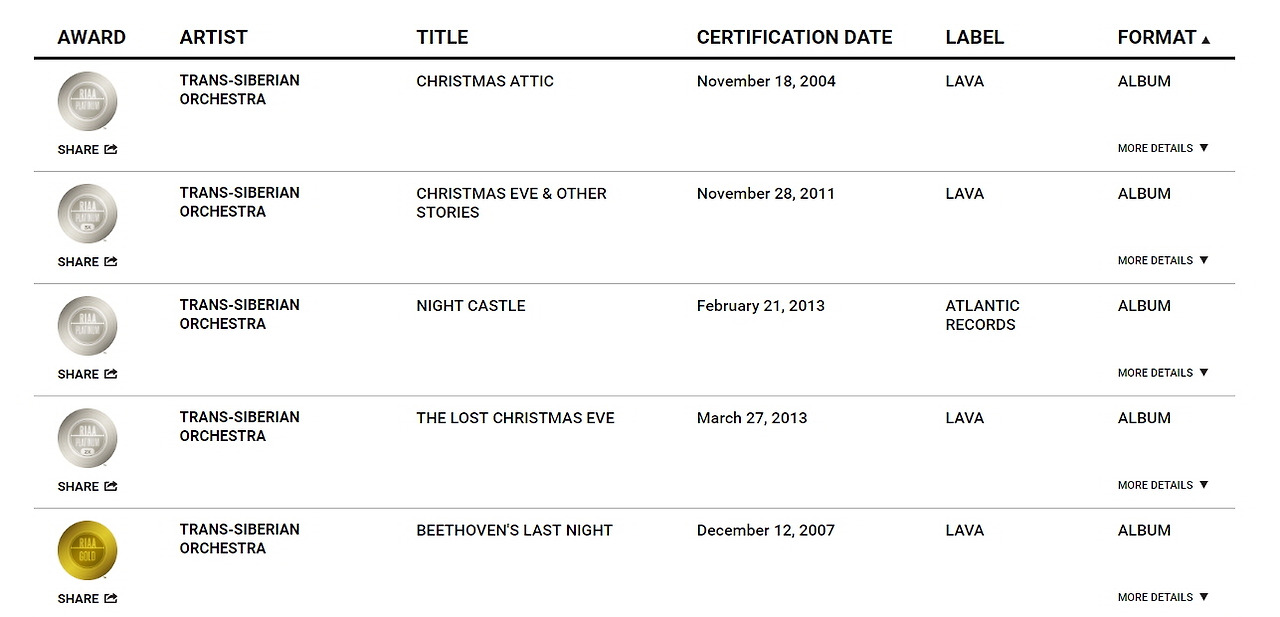Open More Details for The Lost Christmas Eve

(x=1162, y=485)
